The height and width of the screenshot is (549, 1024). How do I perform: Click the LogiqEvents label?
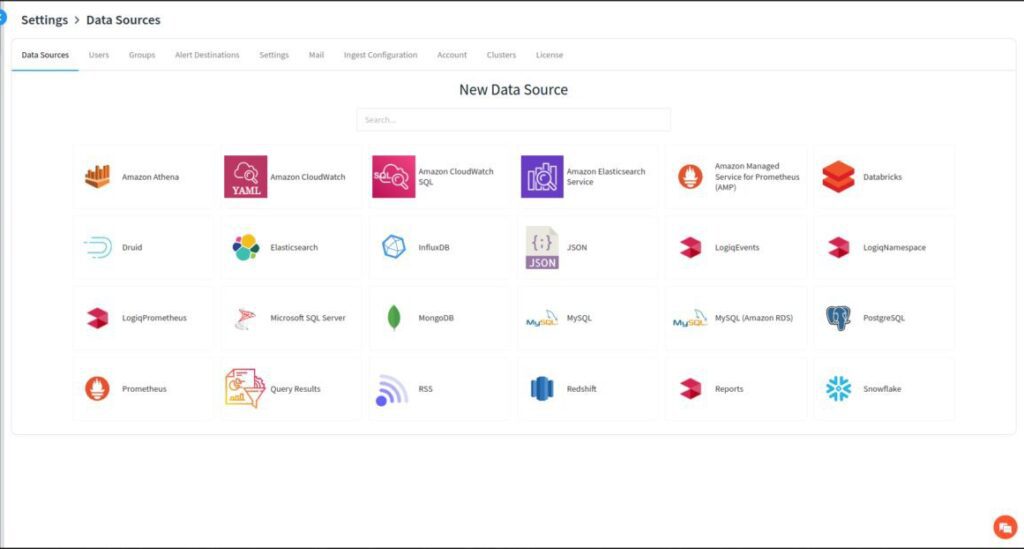737,247
